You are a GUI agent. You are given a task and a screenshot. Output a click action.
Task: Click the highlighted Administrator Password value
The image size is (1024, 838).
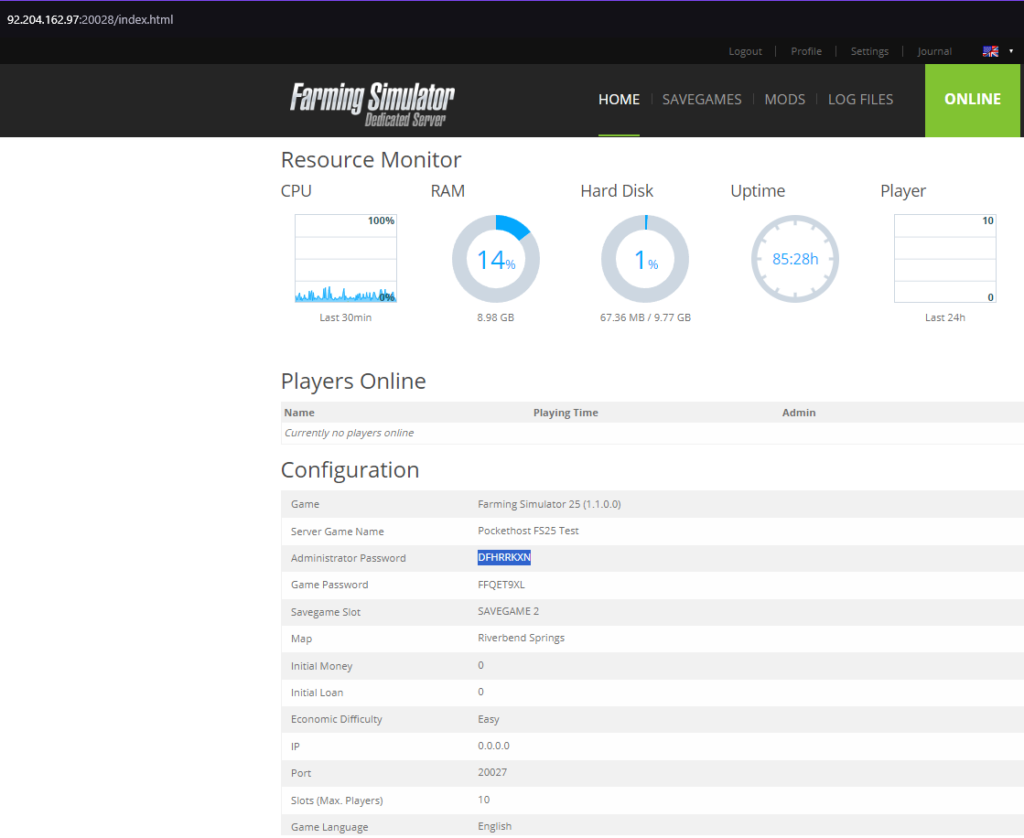coord(504,558)
